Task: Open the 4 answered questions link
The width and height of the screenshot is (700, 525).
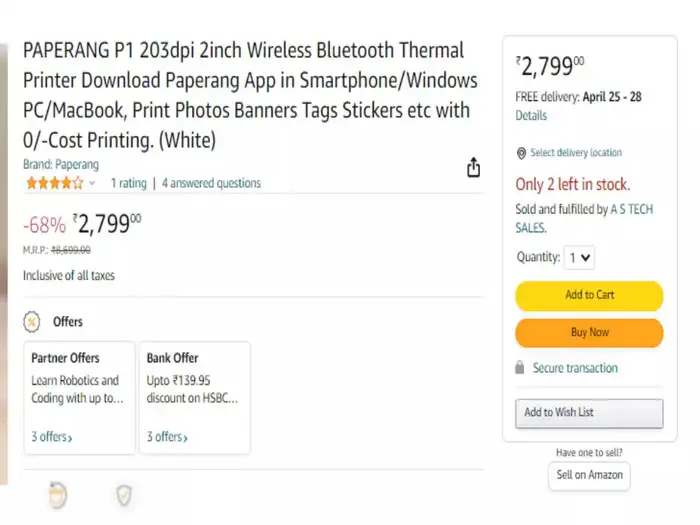Action: 211,183
